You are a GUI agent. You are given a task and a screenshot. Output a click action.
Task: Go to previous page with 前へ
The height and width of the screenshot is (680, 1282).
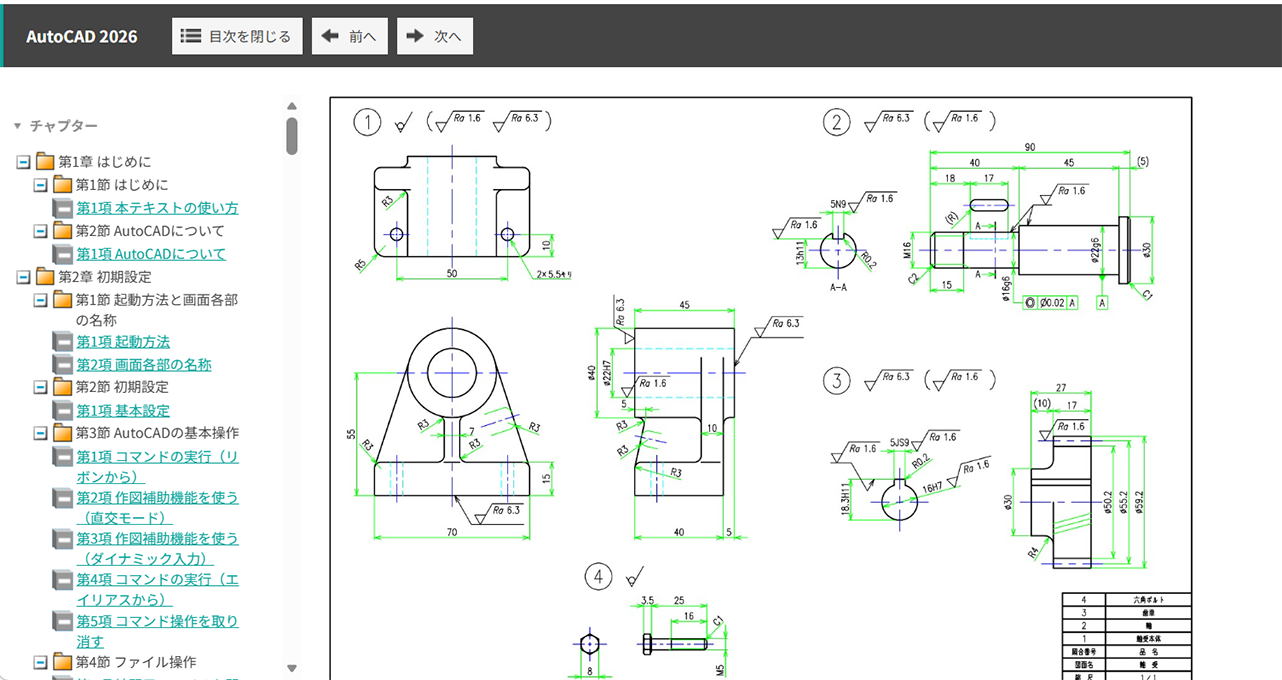click(x=349, y=36)
